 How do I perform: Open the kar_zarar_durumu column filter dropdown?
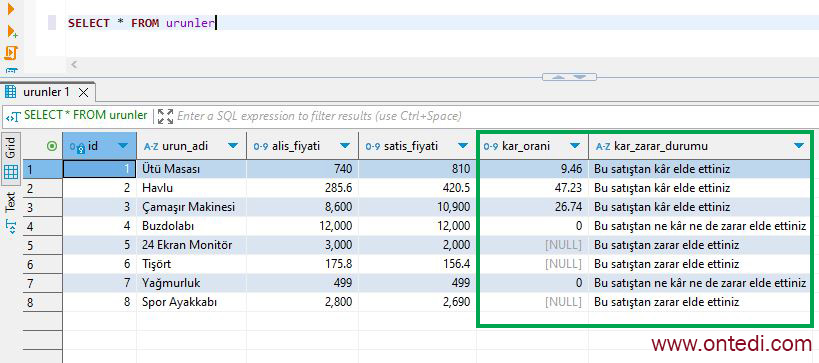click(799, 146)
